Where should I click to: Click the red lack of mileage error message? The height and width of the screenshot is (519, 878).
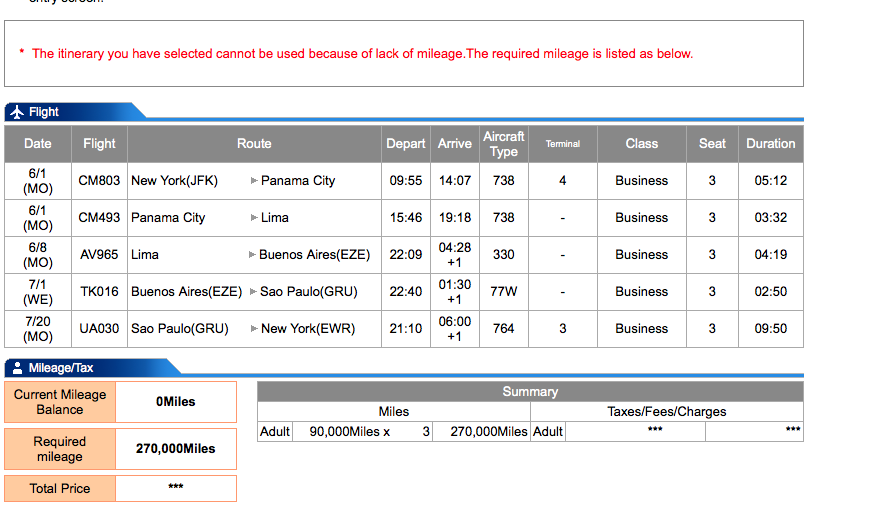click(x=362, y=54)
